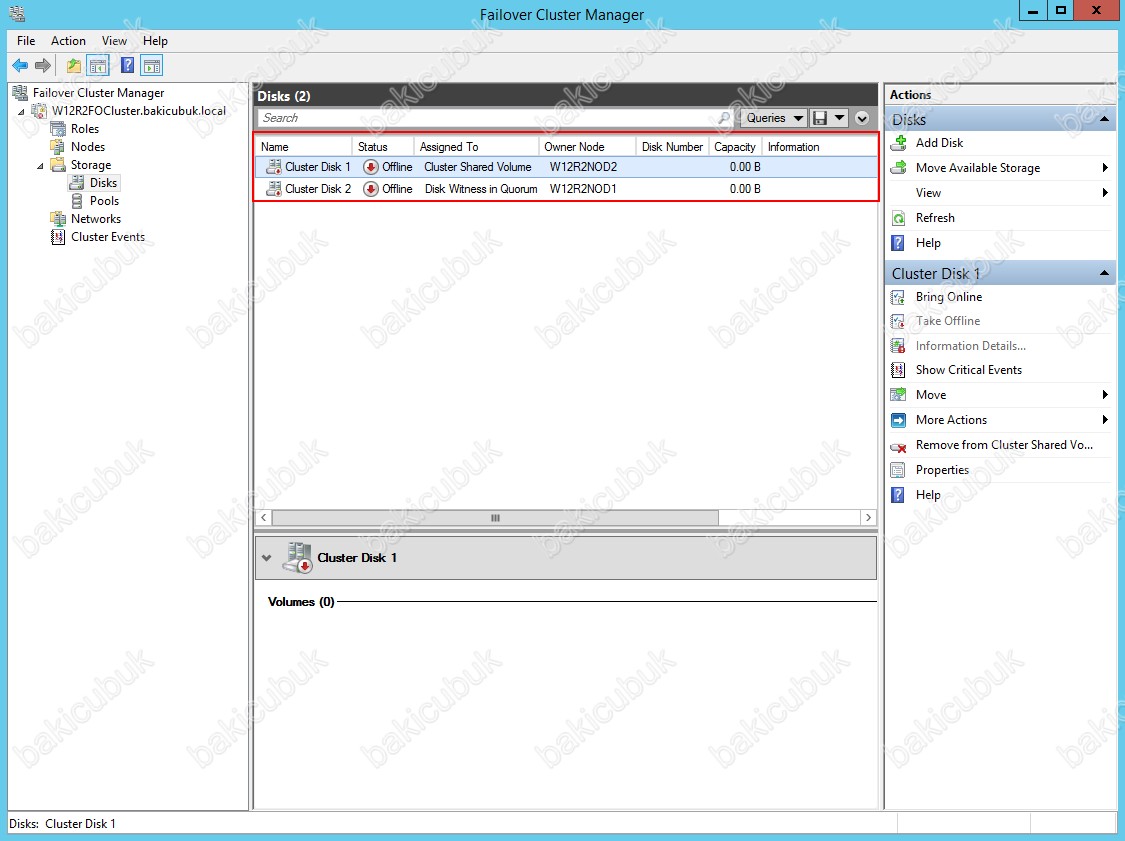Expand the search options chevron button
1125x841 pixels.
862,118
